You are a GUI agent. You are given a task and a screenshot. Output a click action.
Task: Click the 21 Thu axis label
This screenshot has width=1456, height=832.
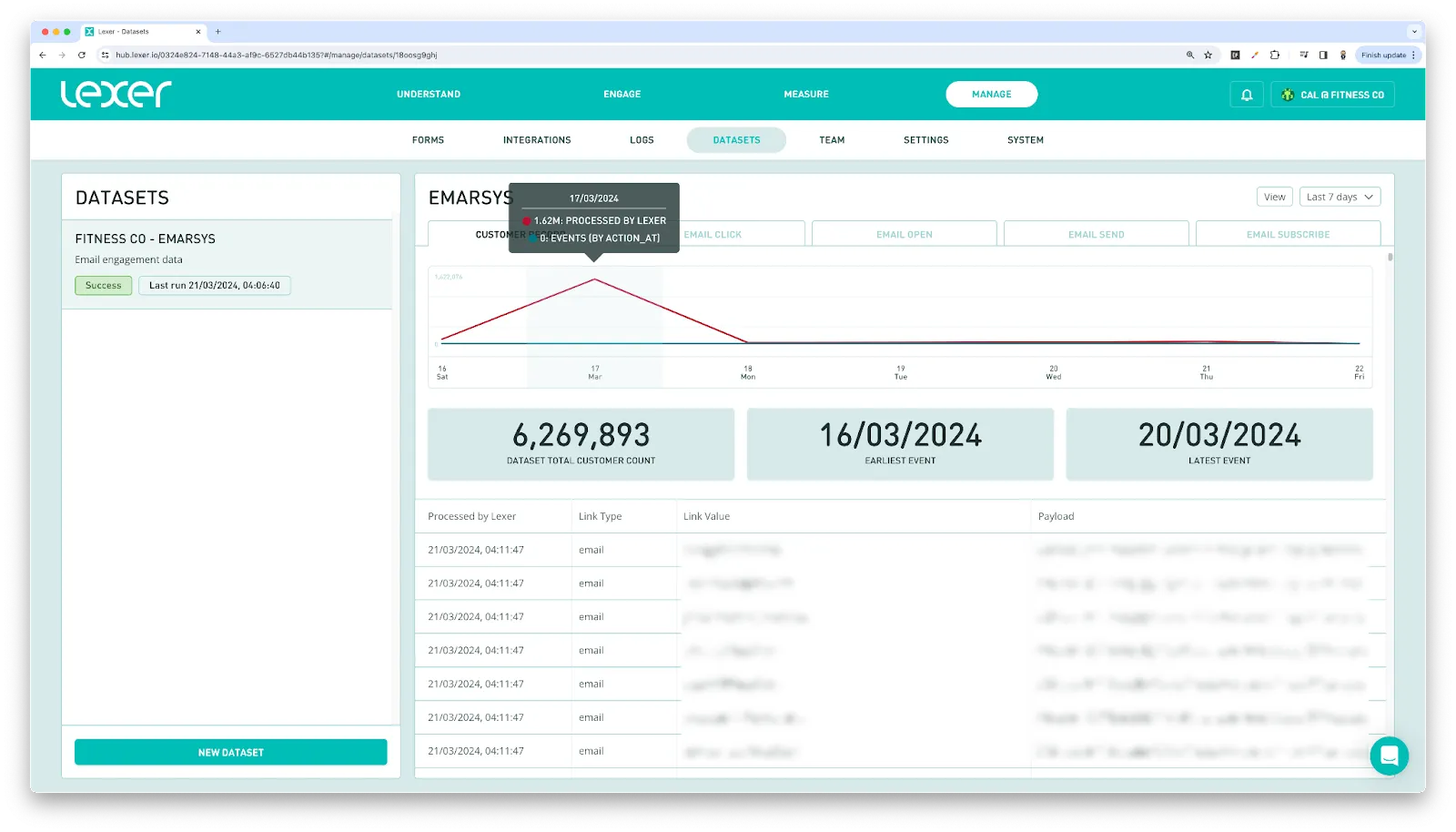point(1207,372)
